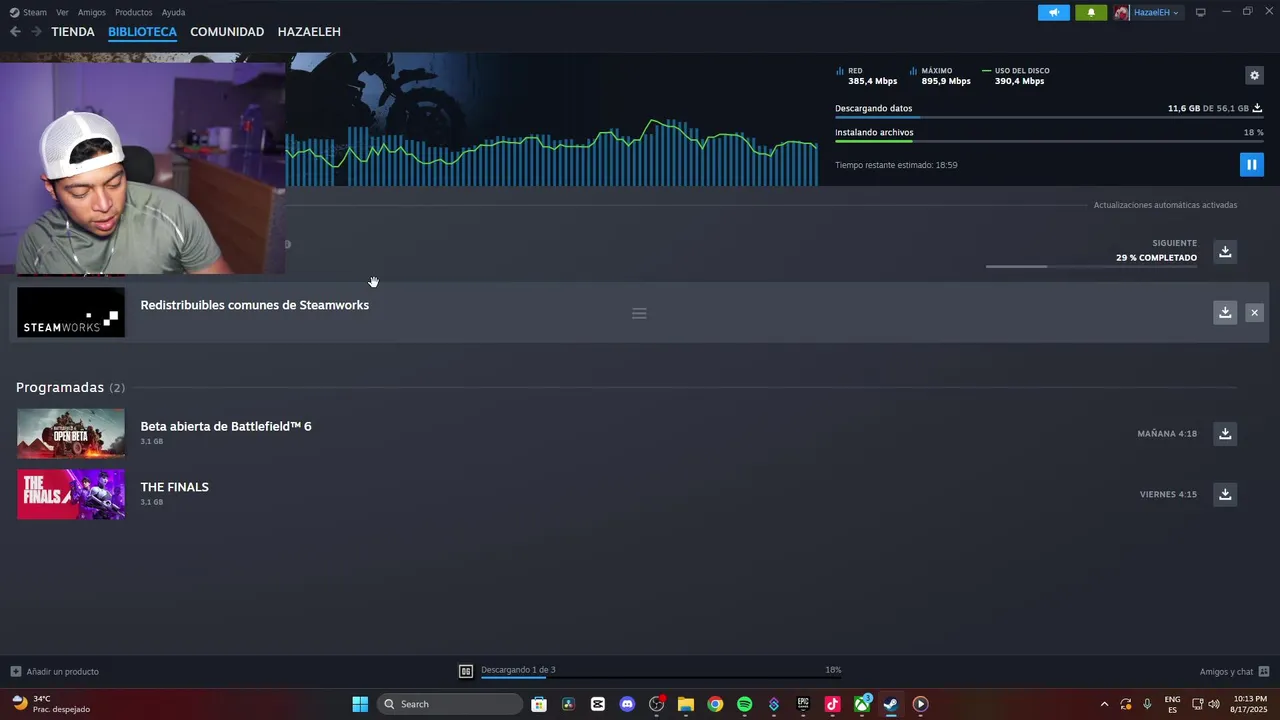Open the green notifications bell
The width and height of the screenshot is (1280, 720).
1091,12
